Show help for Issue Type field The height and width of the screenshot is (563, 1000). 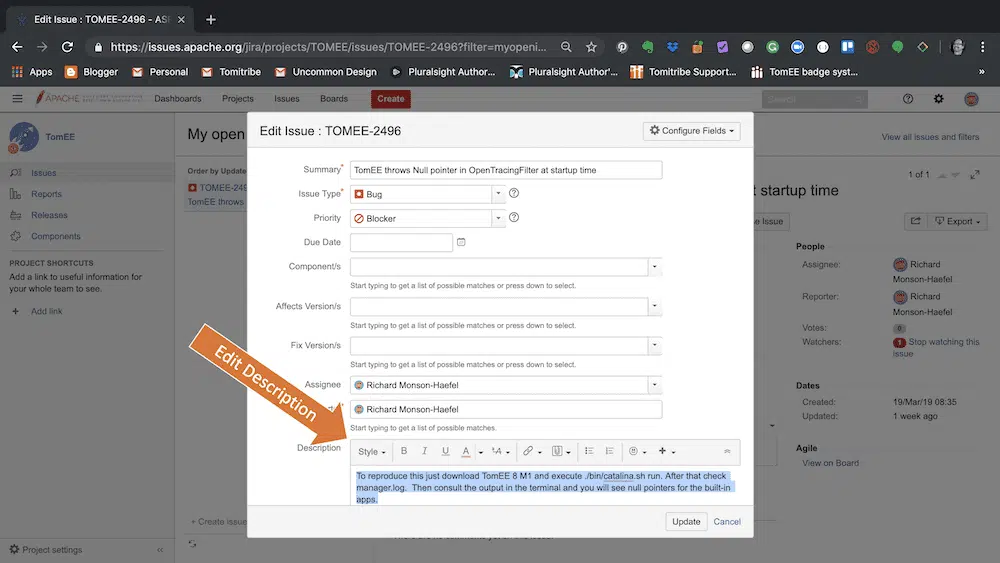coord(514,193)
